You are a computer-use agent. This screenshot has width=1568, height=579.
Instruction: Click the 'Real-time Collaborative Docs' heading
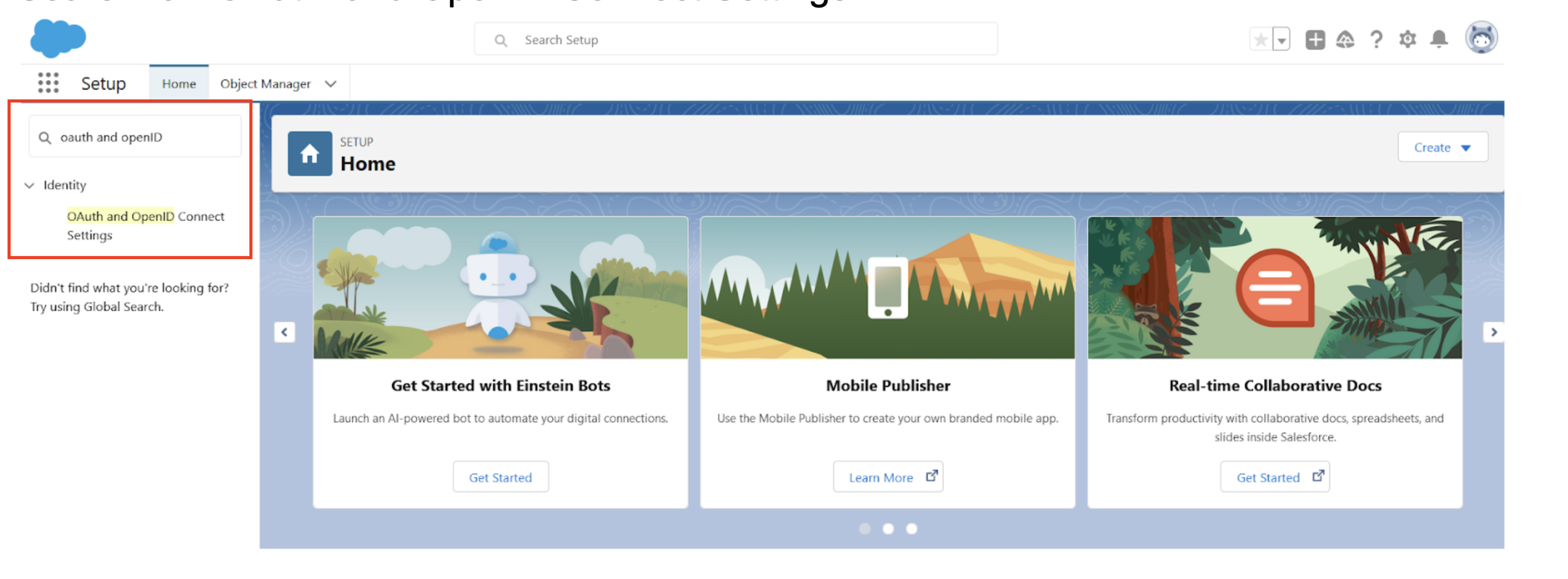click(1275, 386)
